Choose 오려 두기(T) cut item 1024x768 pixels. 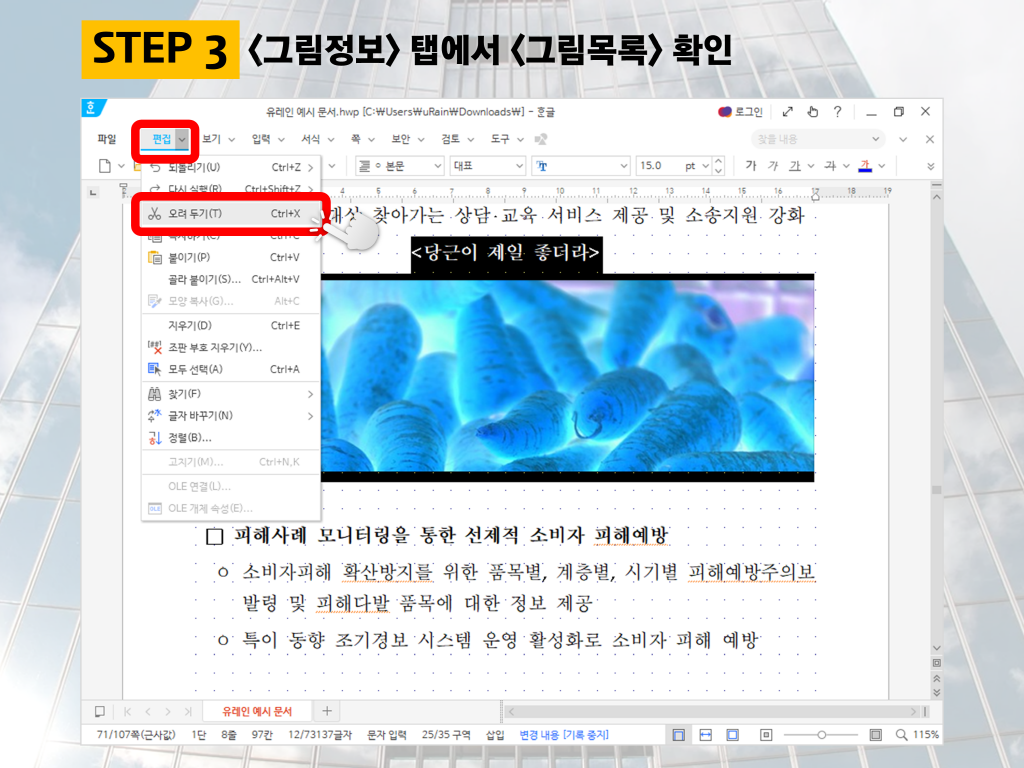click(x=231, y=214)
